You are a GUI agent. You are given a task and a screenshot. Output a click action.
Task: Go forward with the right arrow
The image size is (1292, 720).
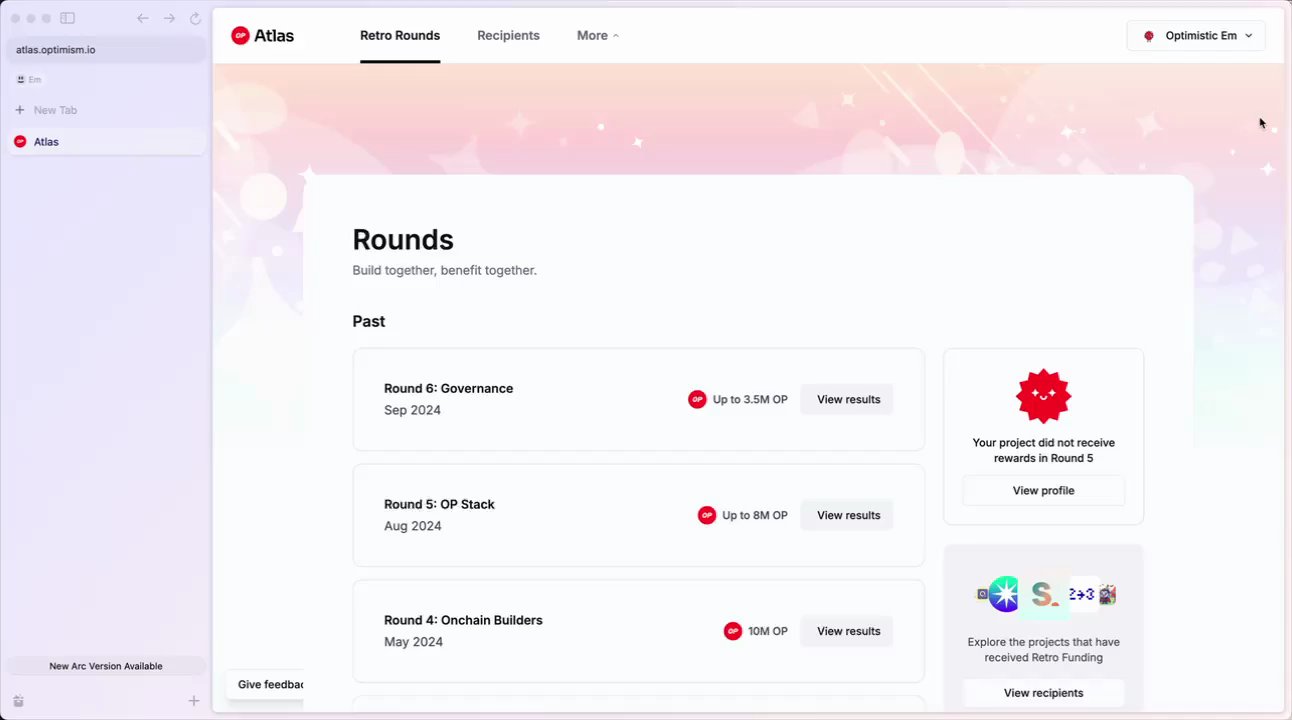point(169,18)
